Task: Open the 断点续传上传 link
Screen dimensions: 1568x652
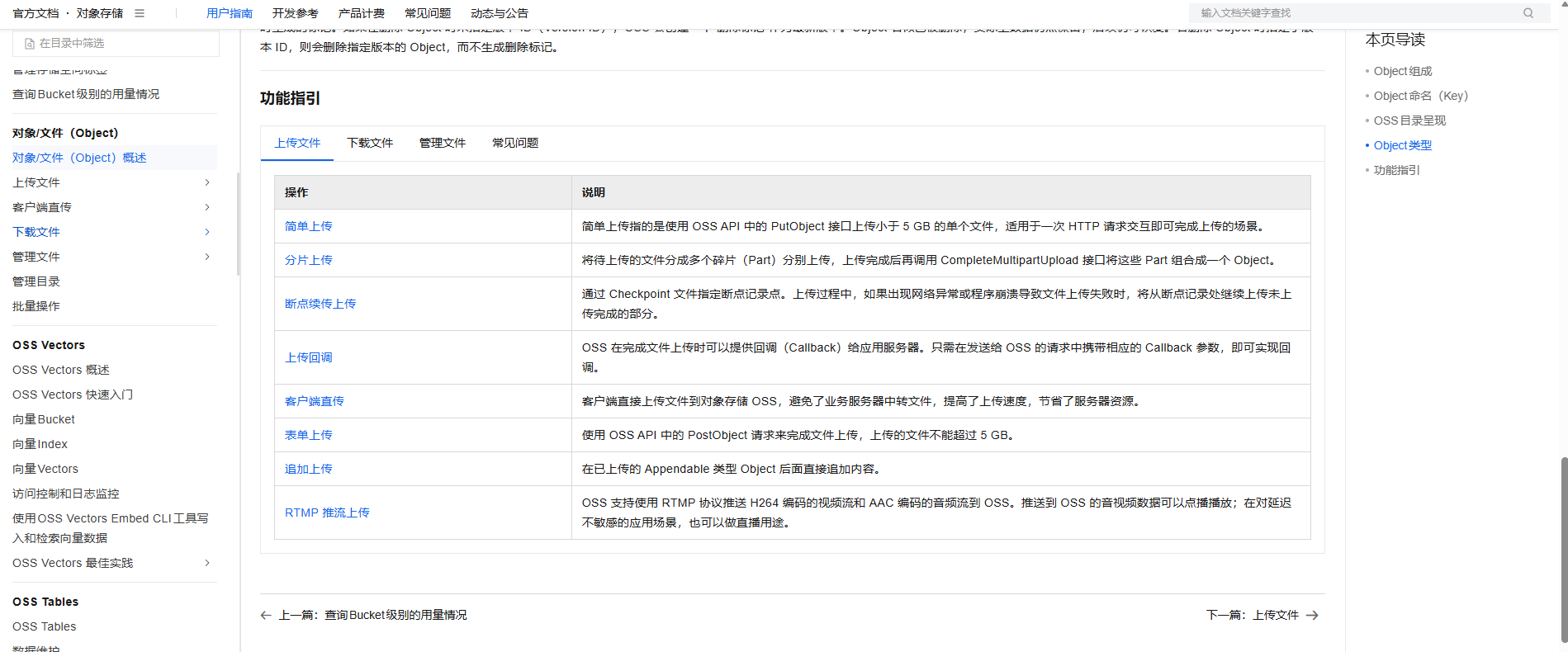Action: (320, 304)
